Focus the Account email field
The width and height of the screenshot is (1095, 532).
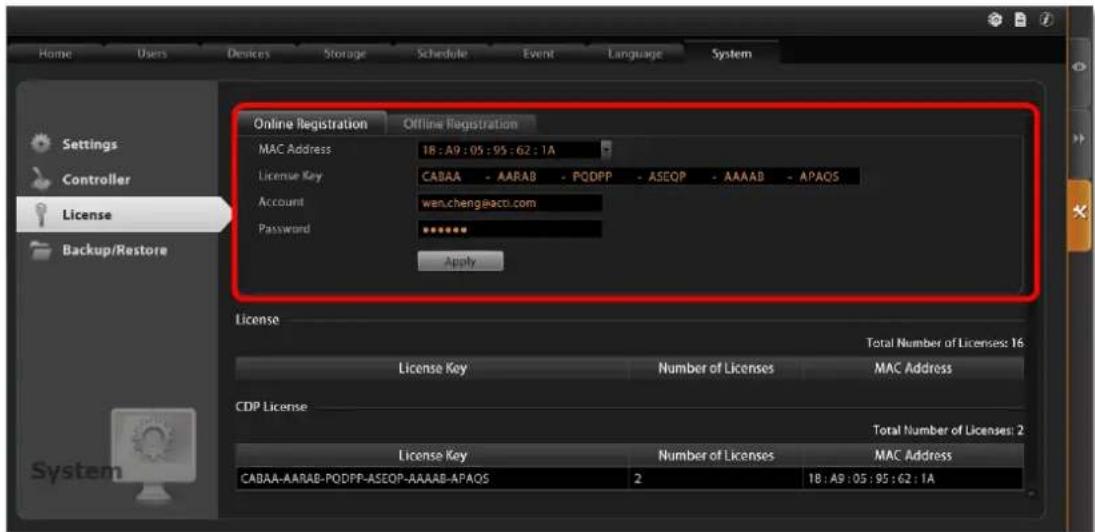pyautogui.click(x=510, y=203)
